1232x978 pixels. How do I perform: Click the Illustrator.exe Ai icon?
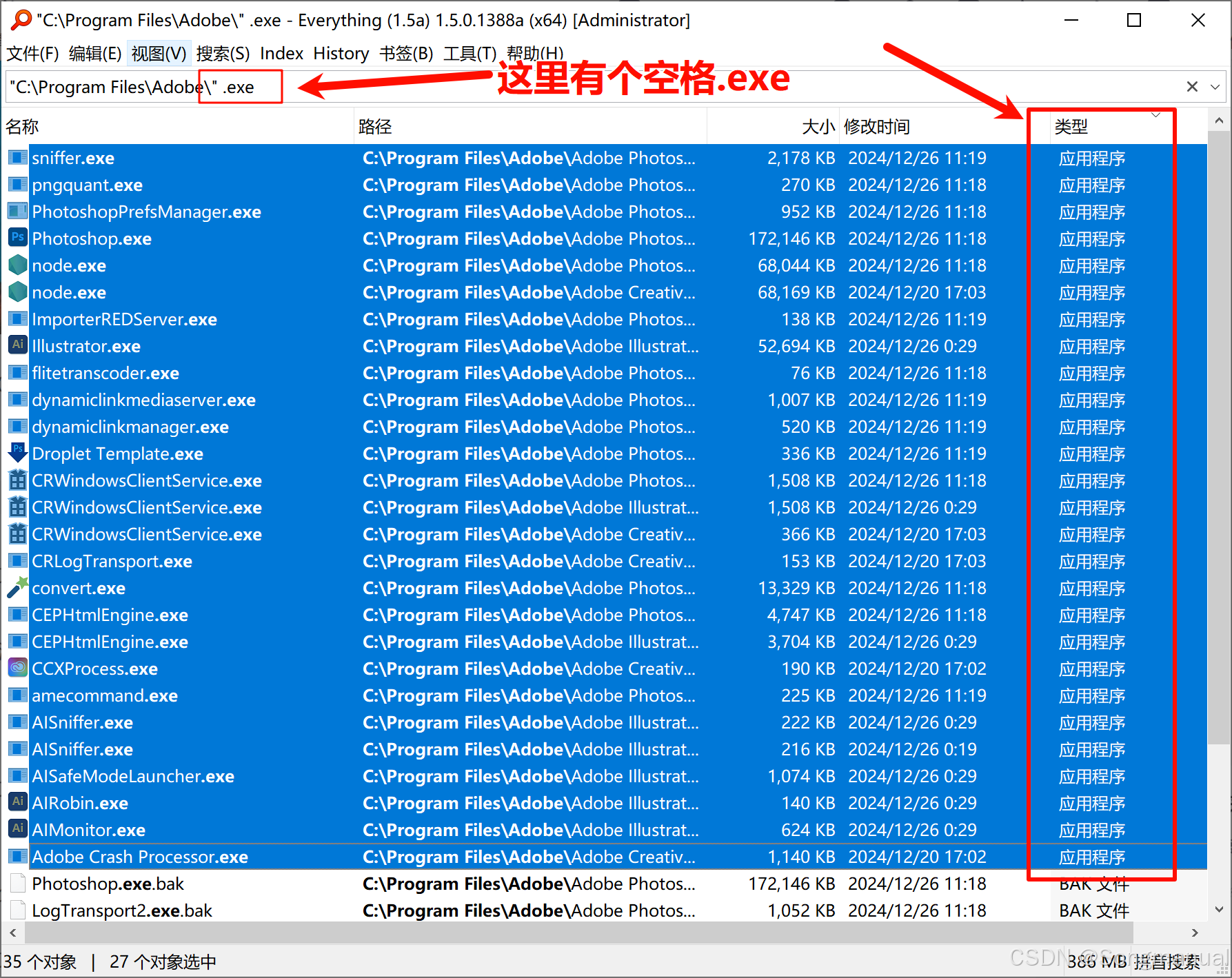click(18, 346)
